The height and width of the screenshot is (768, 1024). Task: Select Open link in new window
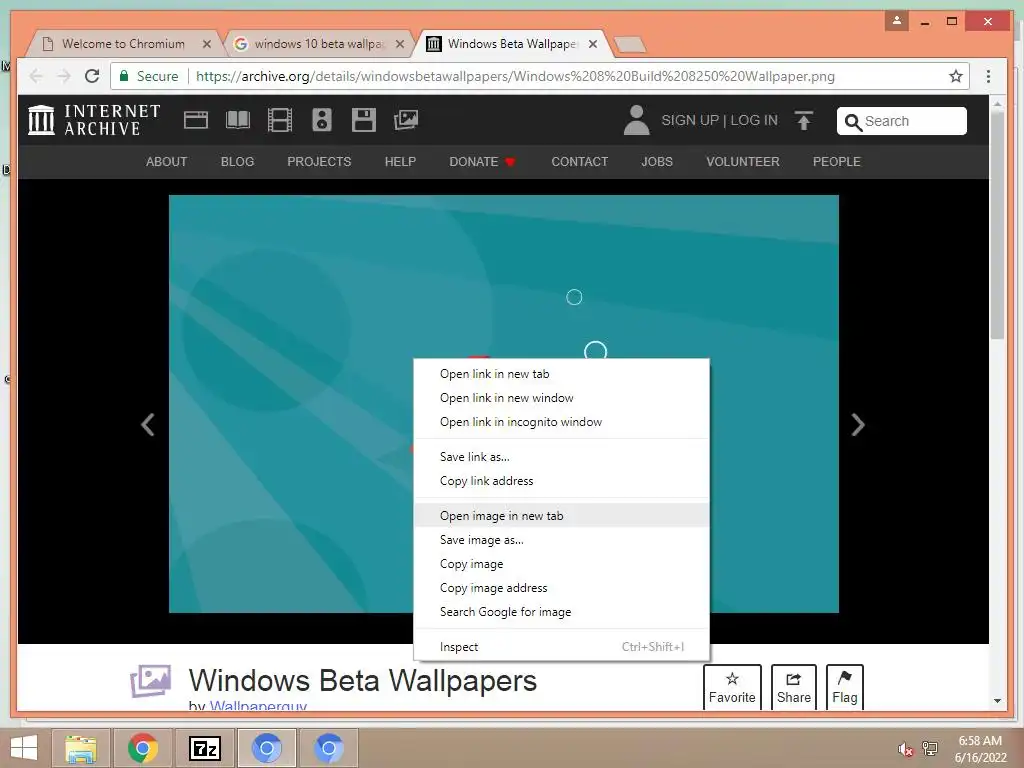(562, 398)
